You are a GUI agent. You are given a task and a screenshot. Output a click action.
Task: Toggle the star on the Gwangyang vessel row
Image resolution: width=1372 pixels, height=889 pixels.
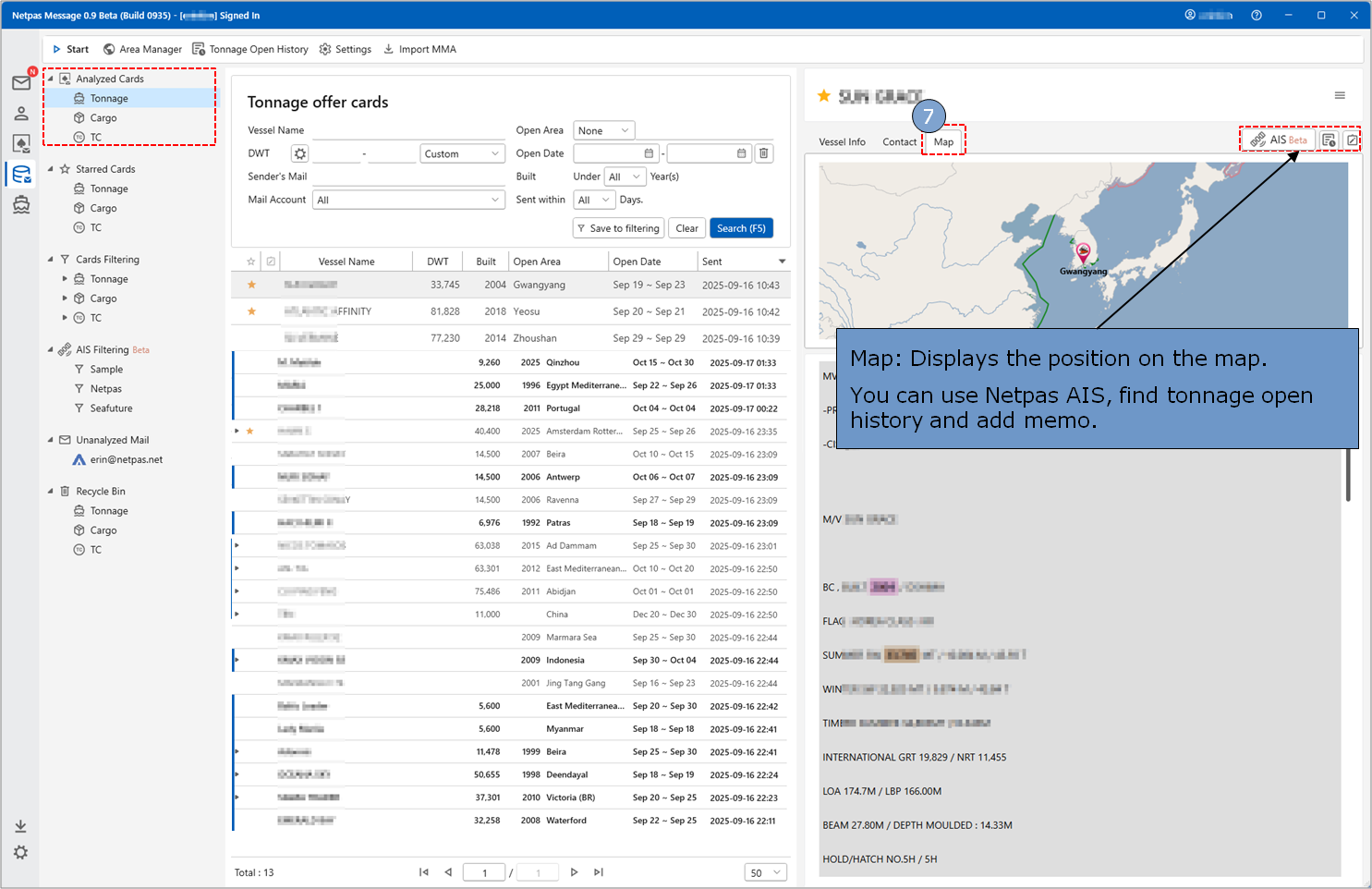tap(251, 285)
